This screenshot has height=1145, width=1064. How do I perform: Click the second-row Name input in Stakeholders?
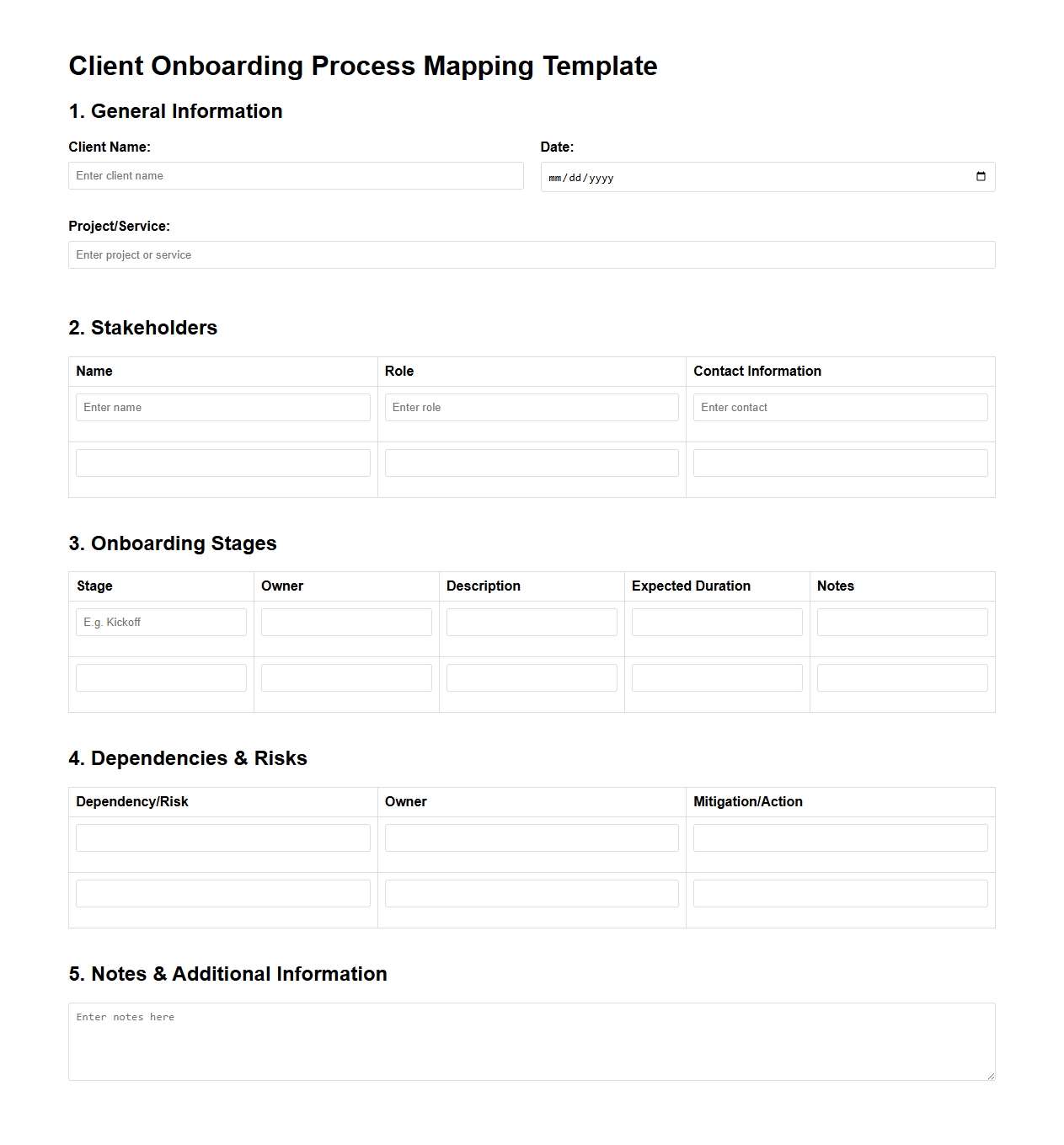tap(222, 462)
